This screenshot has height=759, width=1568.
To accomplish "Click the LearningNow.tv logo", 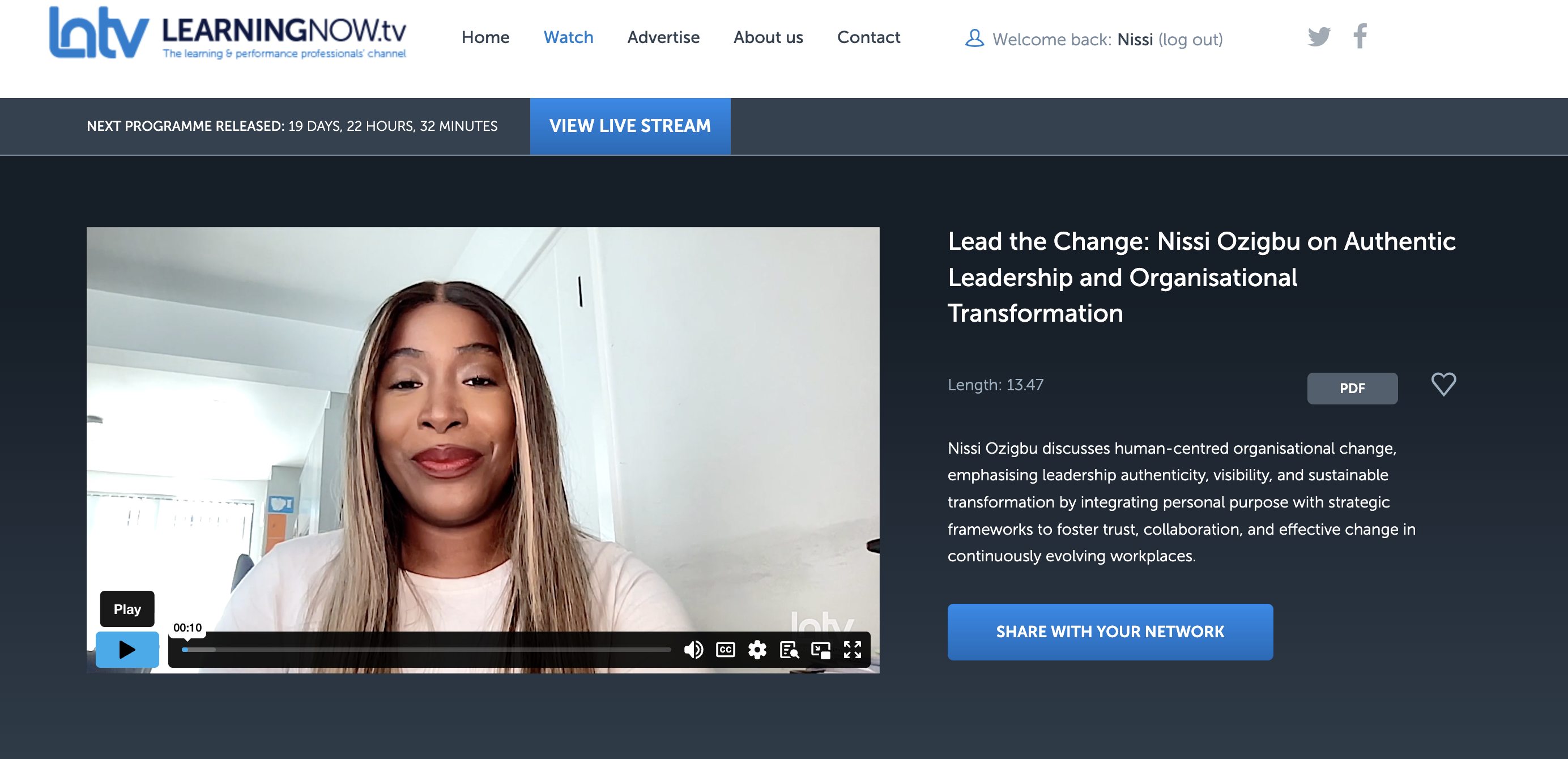I will [x=228, y=33].
